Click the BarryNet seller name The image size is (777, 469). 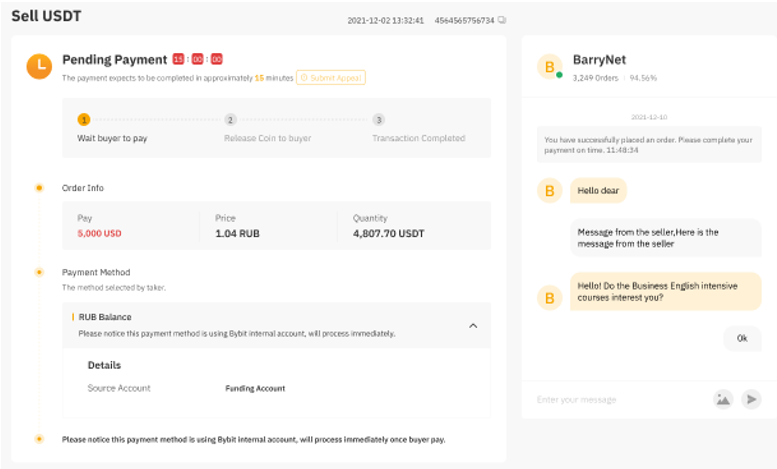tap(599, 60)
